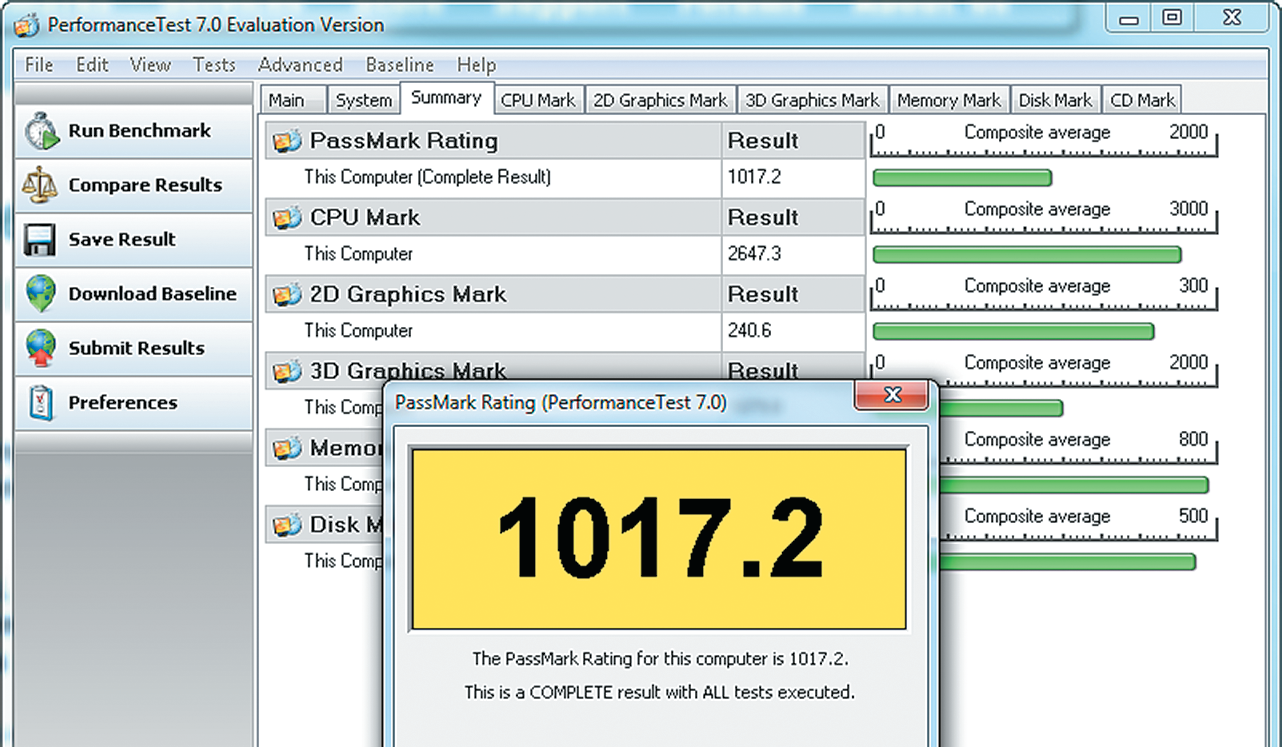Minimize the PerformanceTest window
The height and width of the screenshot is (747, 1282).
[1130, 17]
